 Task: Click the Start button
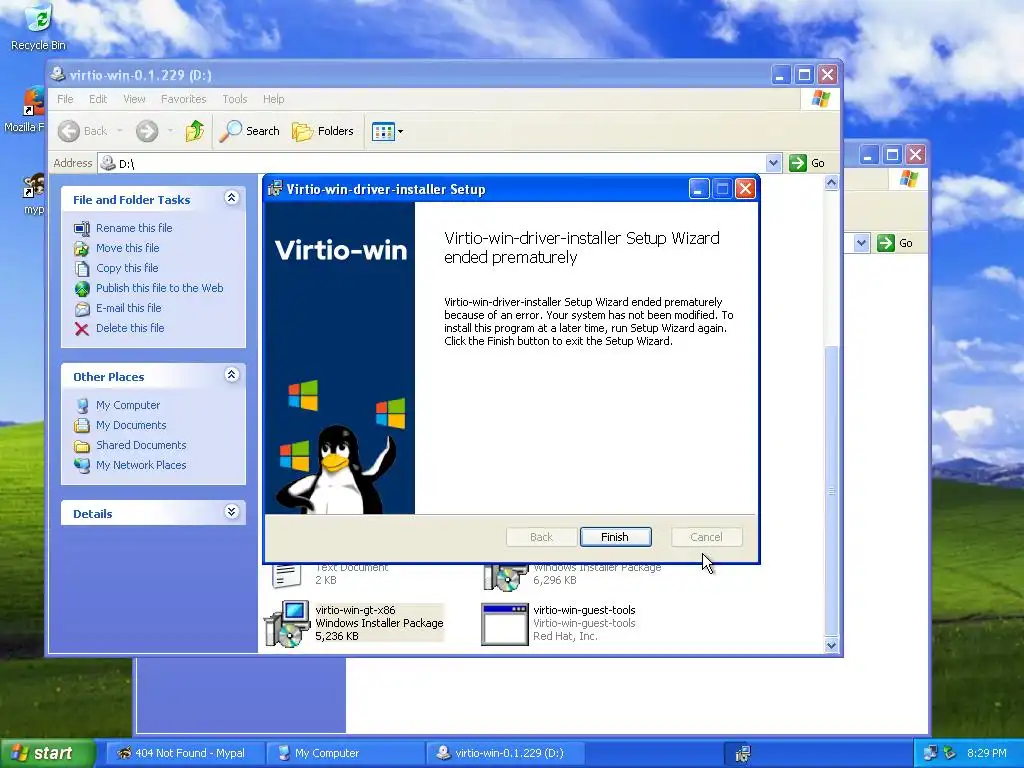(x=46, y=753)
